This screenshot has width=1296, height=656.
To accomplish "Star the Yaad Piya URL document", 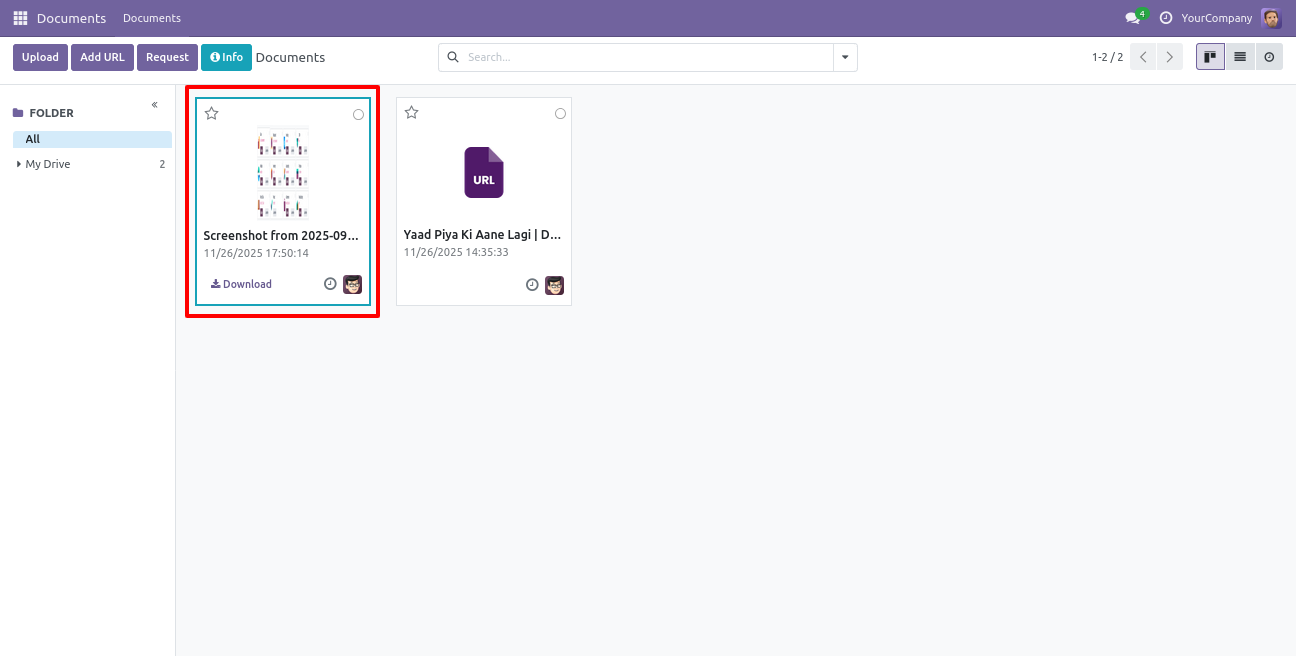I will point(411,113).
